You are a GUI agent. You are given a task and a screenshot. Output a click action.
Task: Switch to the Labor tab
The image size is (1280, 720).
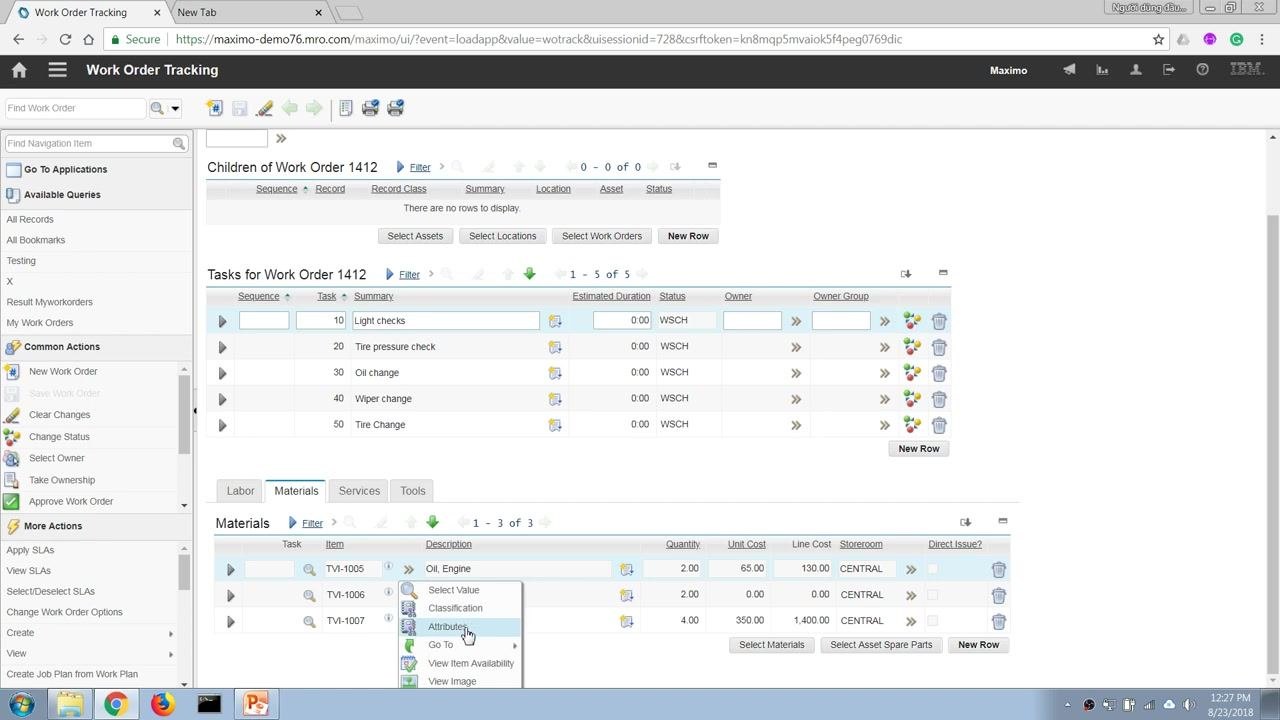point(240,491)
